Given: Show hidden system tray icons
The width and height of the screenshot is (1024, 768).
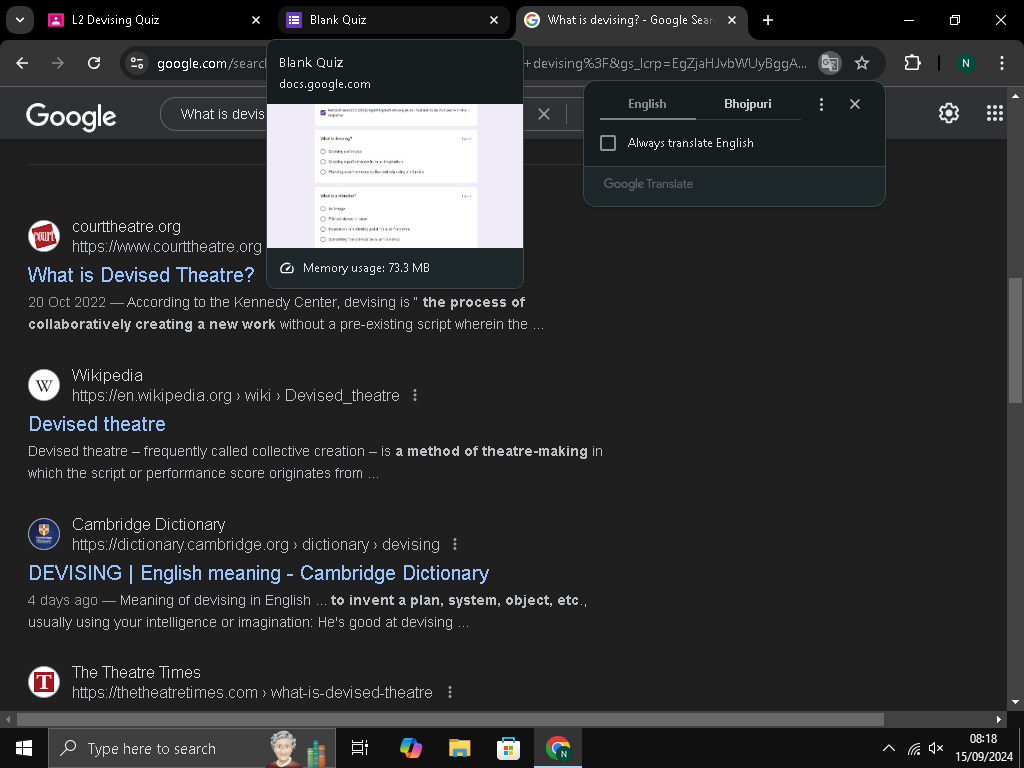Looking at the screenshot, I should coord(889,748).
